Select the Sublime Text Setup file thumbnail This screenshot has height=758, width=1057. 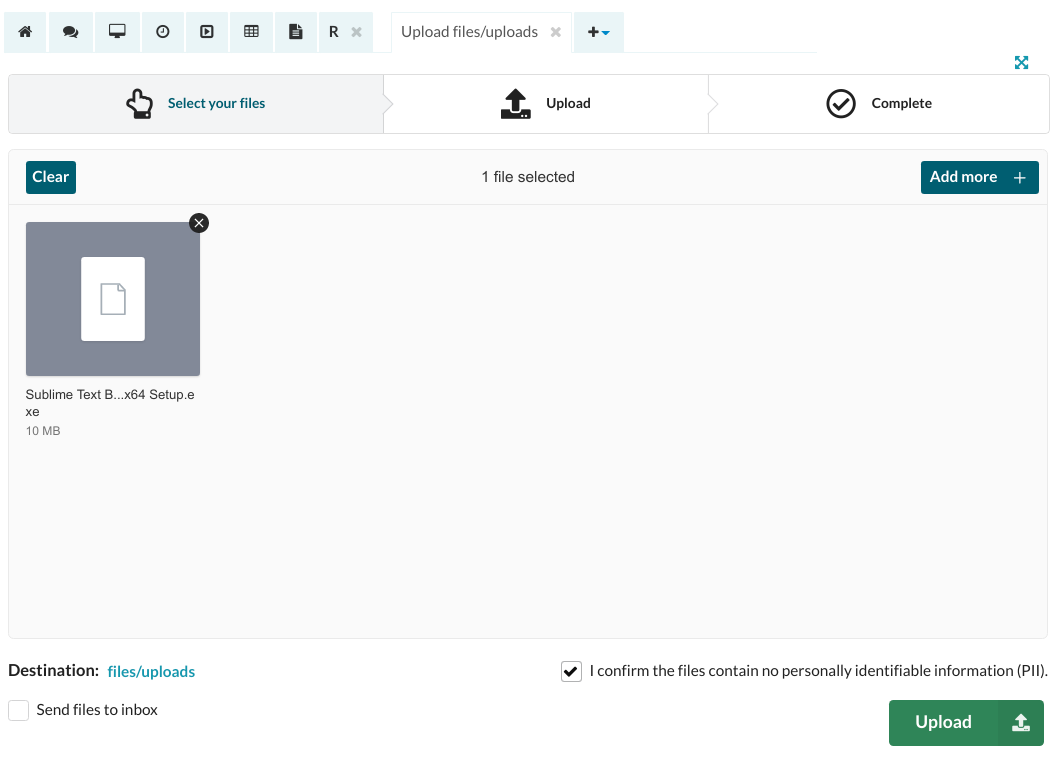(x=113, y=299)
